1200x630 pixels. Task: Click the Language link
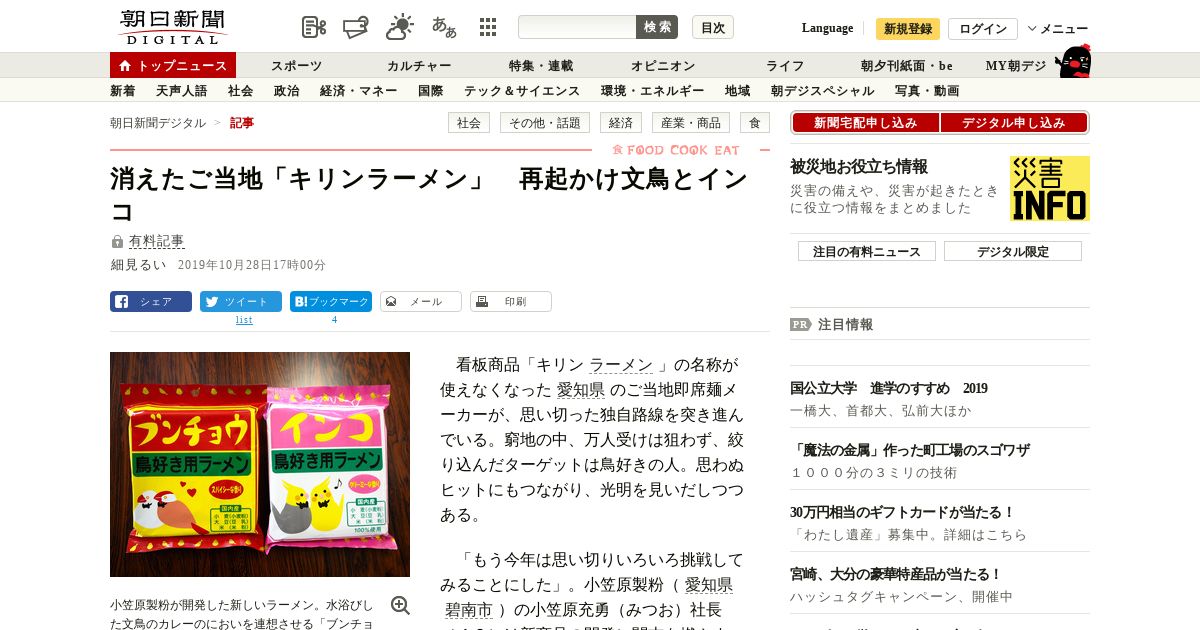(827, 28)
